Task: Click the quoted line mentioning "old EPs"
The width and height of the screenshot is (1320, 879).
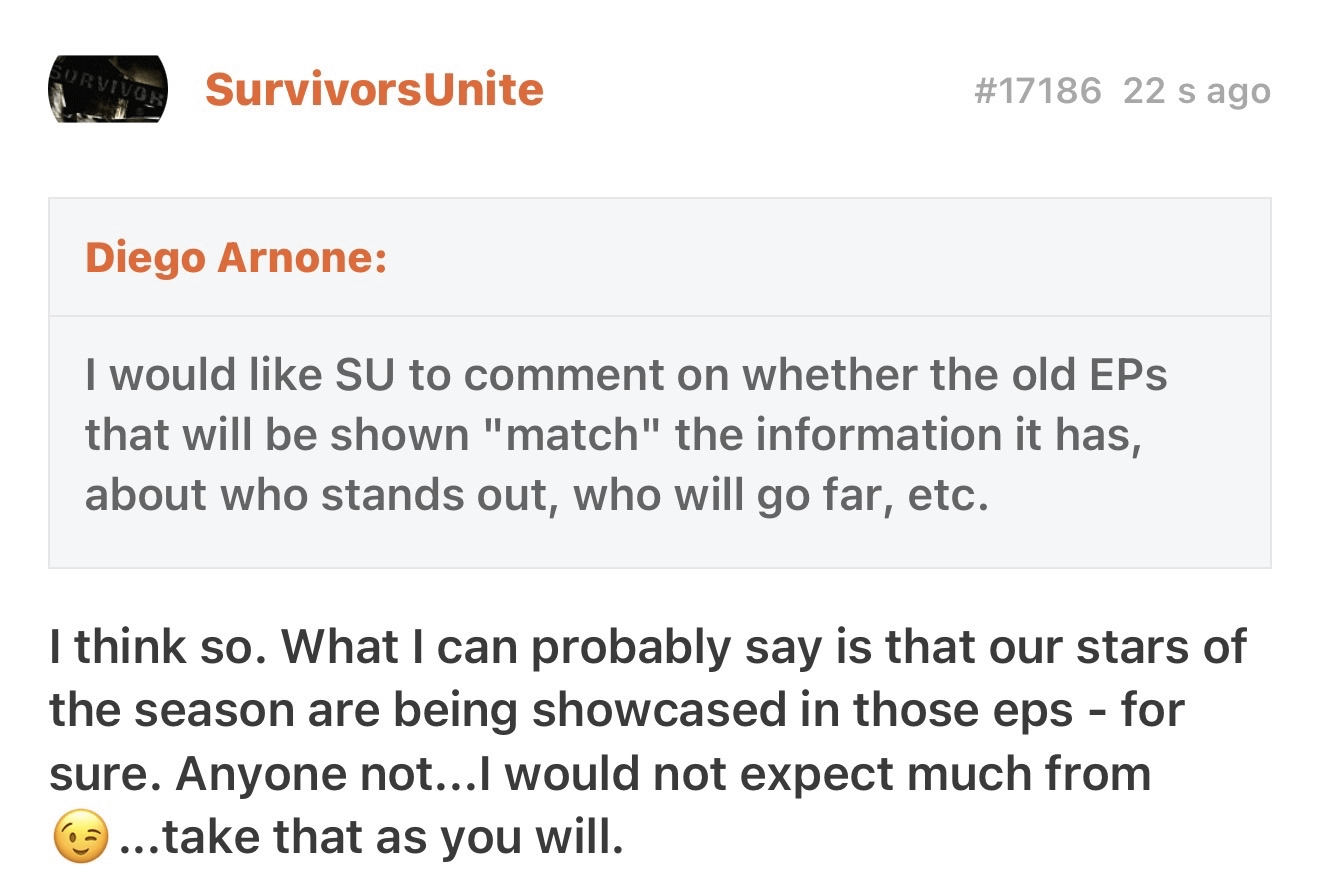Action: tap(625, 375)
